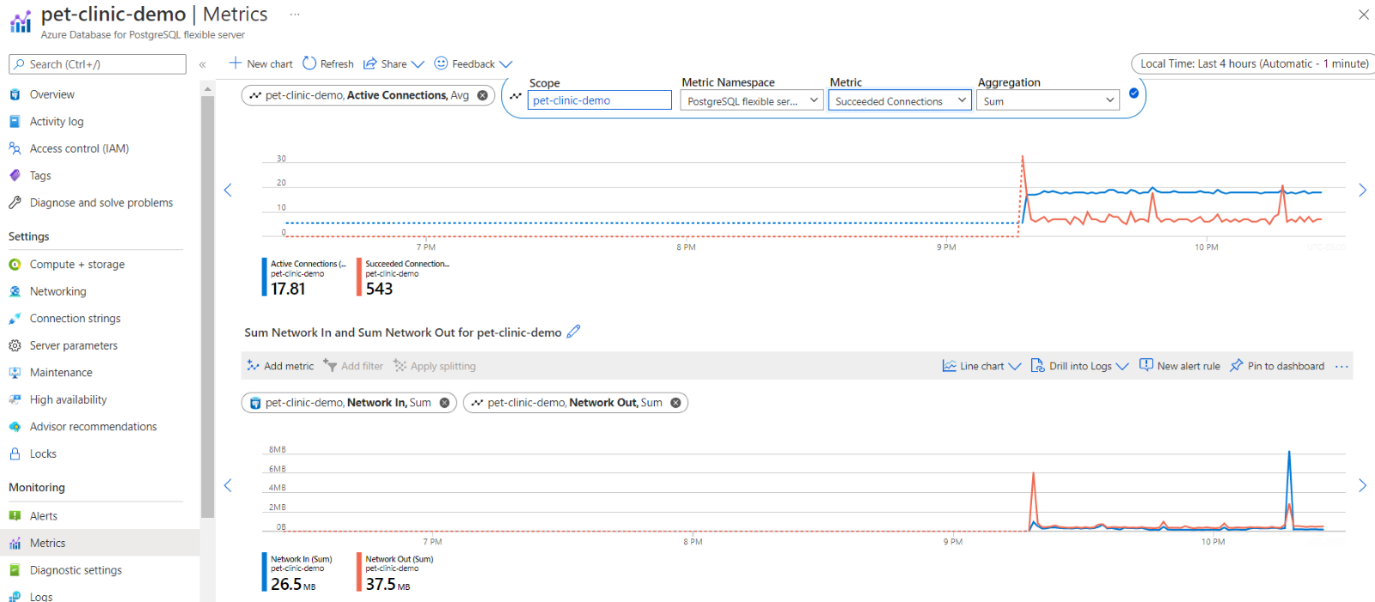Viewport: 1375px width, 602px height.
Task: Click previous arrow left of network chart
Action: pos(228,486)
